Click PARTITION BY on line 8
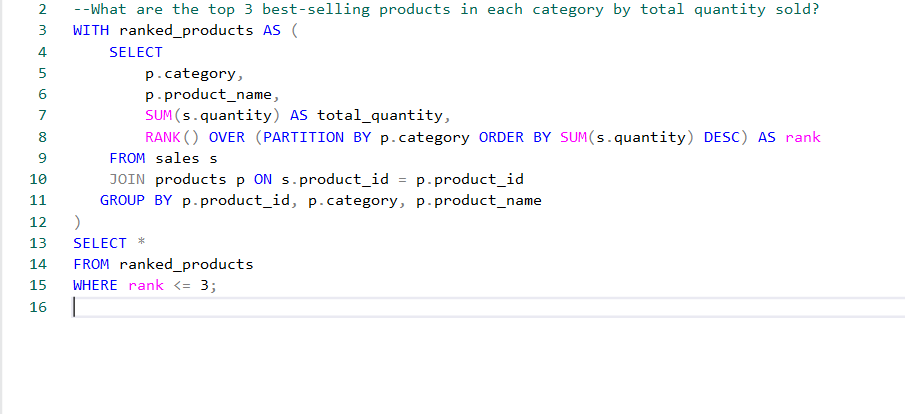 [x=317, y=137]
